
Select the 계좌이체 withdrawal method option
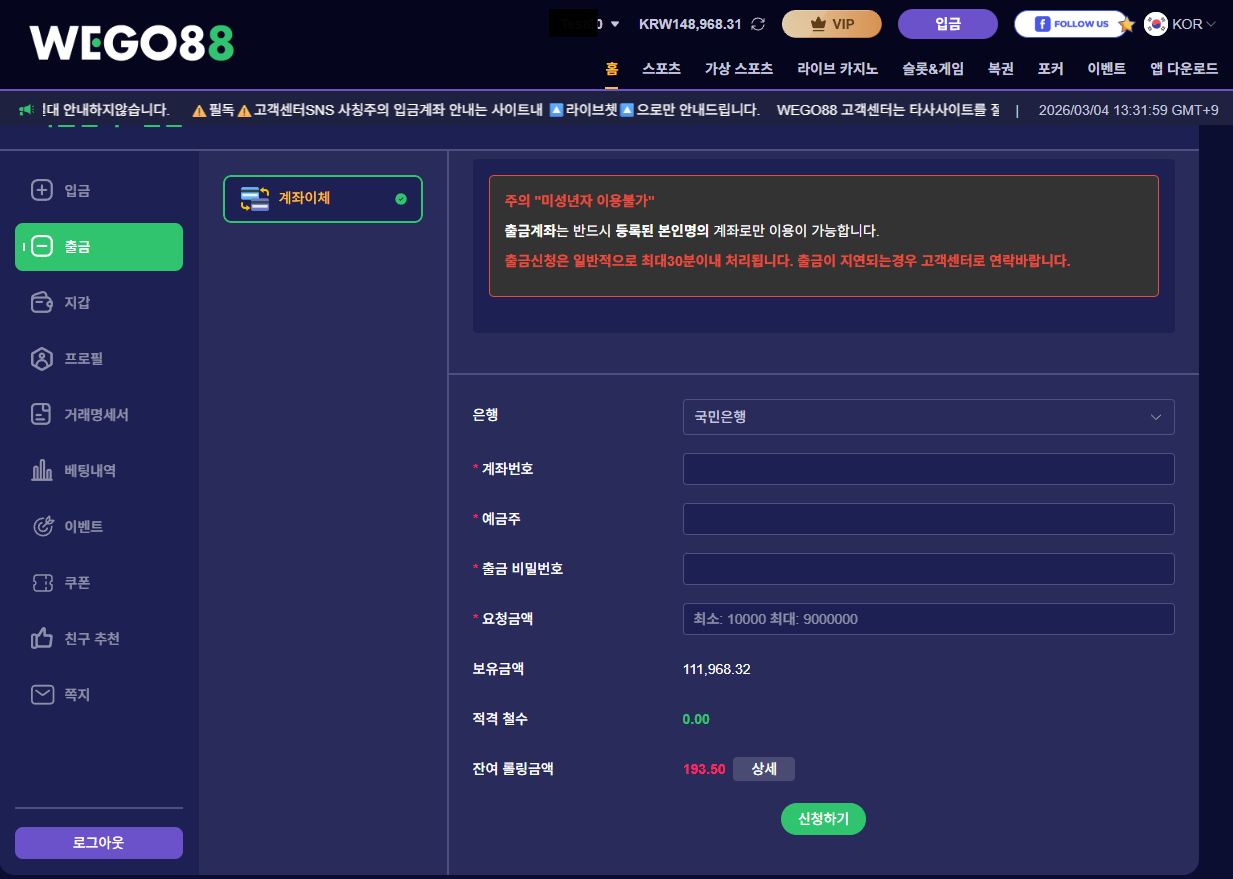tap(322, 199)
